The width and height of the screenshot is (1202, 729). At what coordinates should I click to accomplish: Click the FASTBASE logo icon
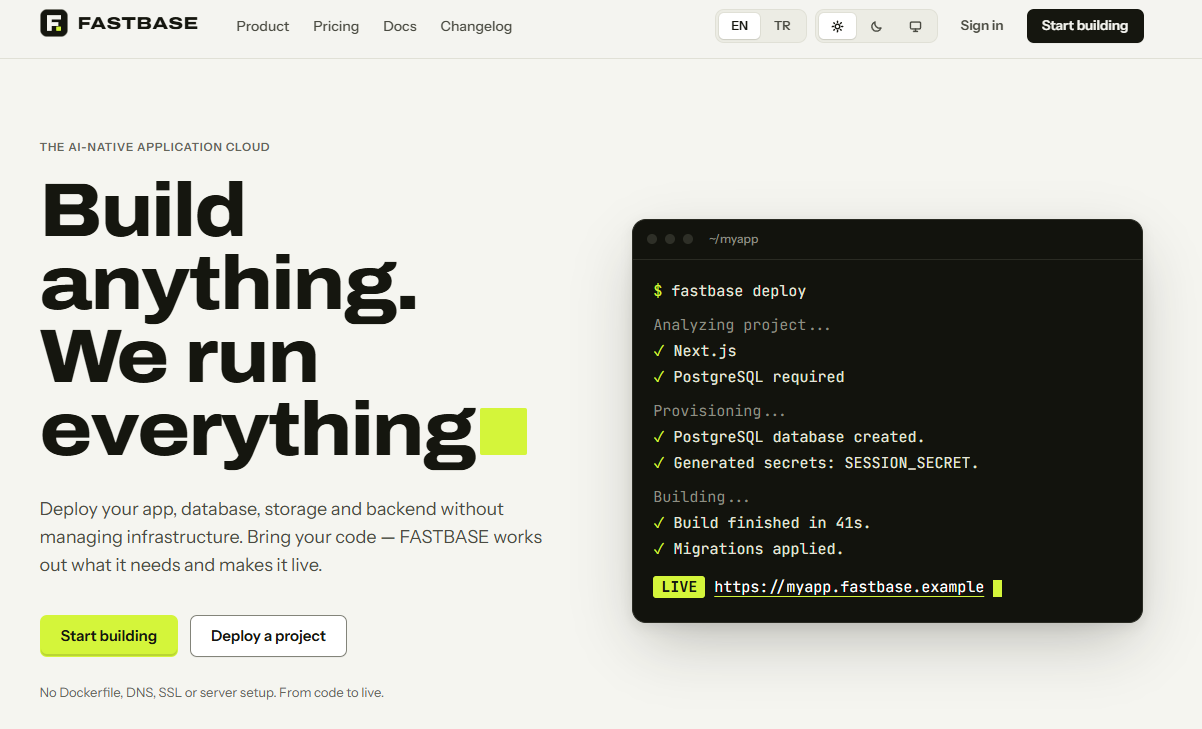54,23
